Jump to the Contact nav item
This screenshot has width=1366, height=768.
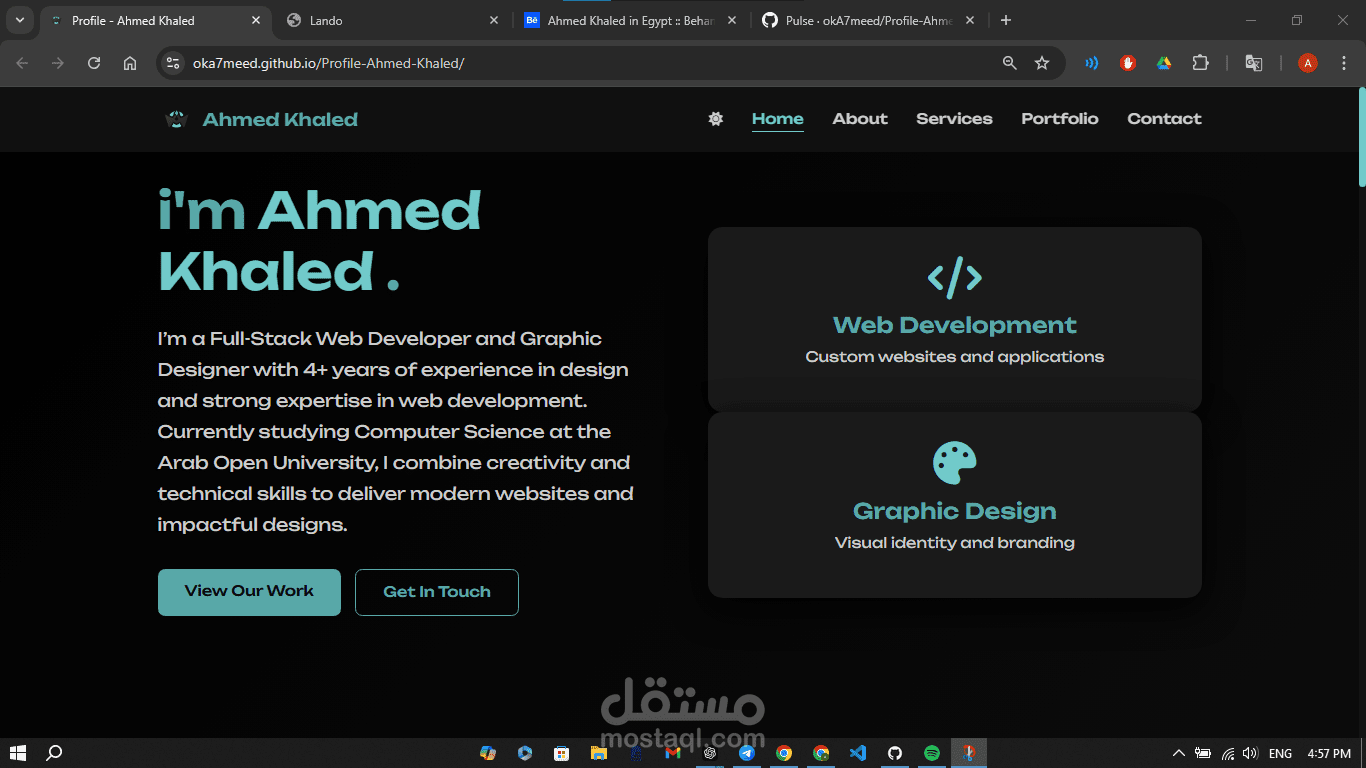[1164, 118]
